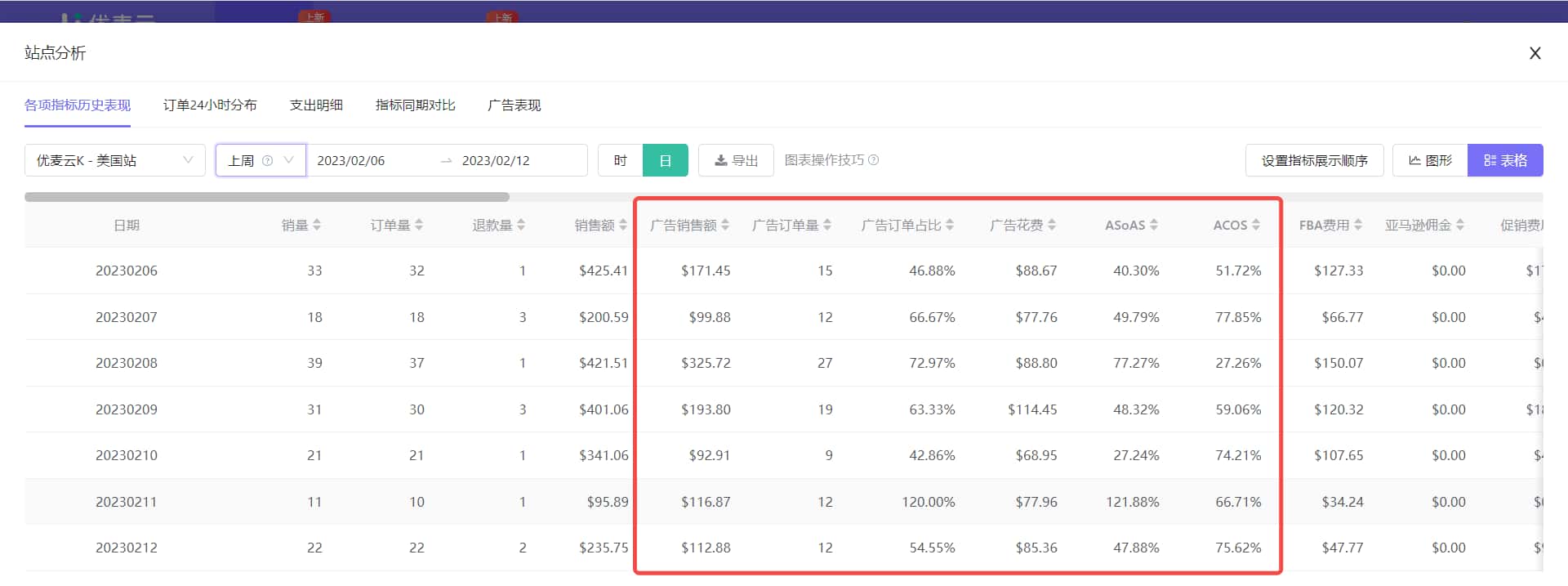The image size is (1568, 586).
Task: Select date cell 20230212
Action: tap(127, 548)
